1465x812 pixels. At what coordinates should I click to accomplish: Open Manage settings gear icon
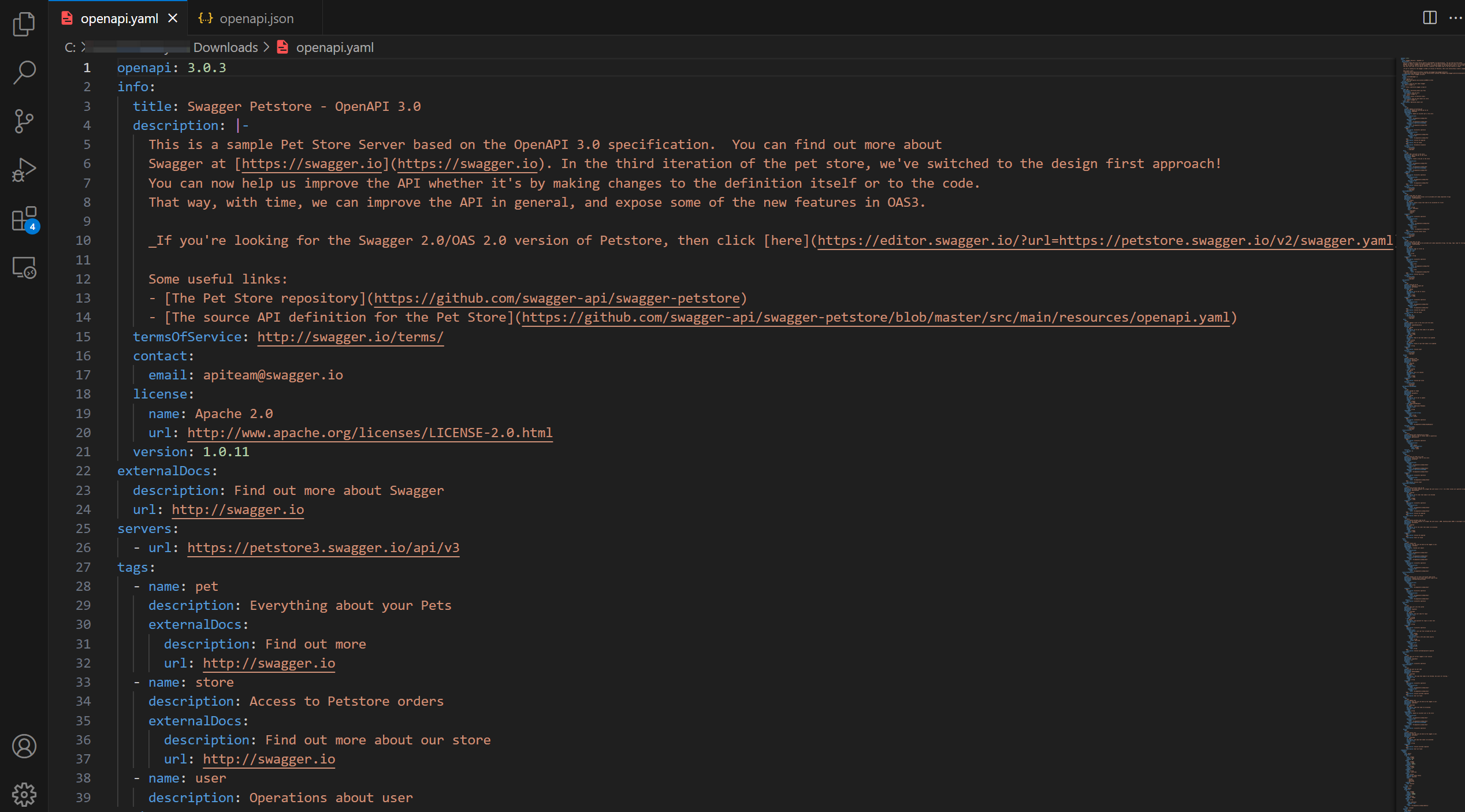click(x=24, y=795)
